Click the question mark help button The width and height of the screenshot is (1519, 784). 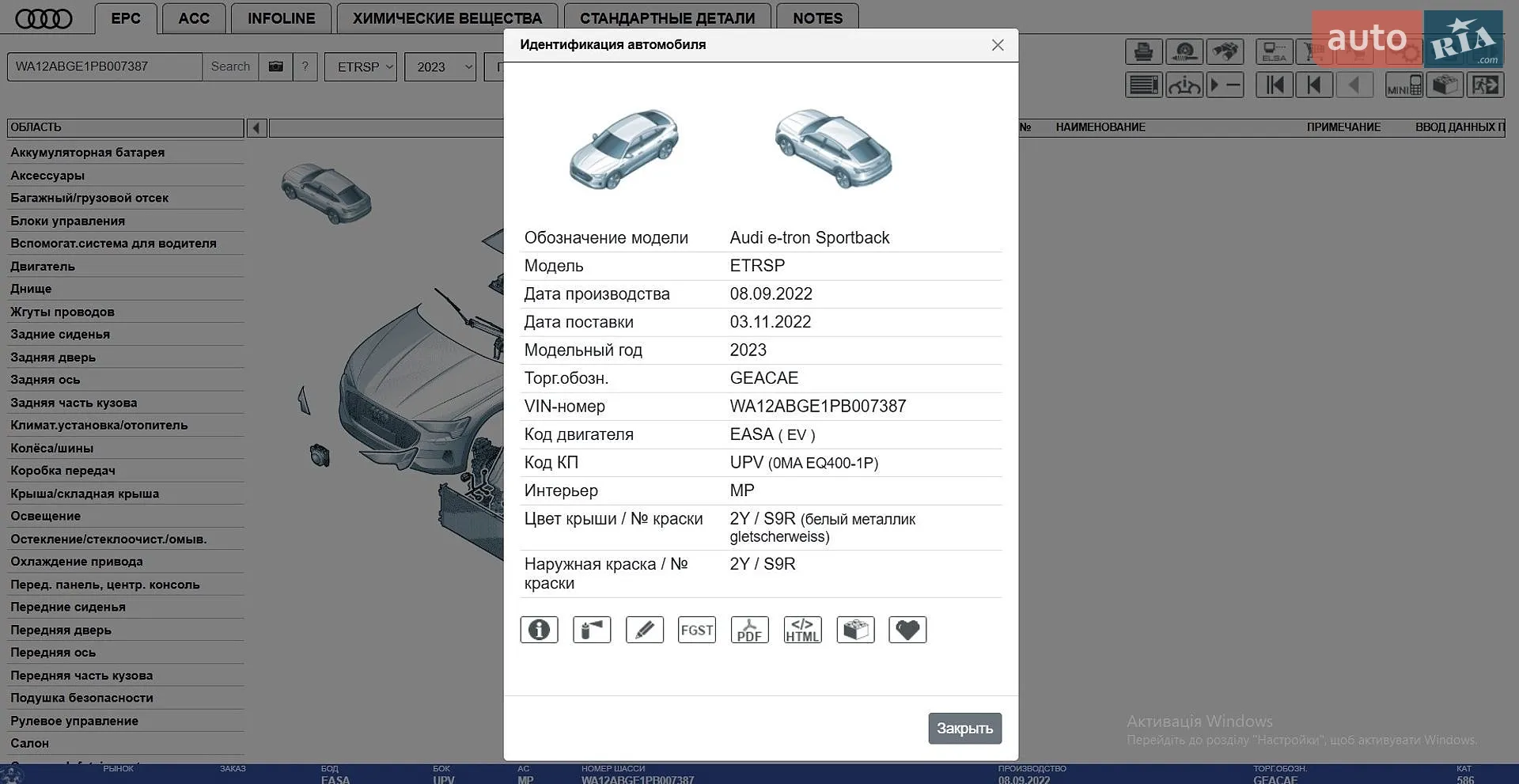click(x=305, y=66)
